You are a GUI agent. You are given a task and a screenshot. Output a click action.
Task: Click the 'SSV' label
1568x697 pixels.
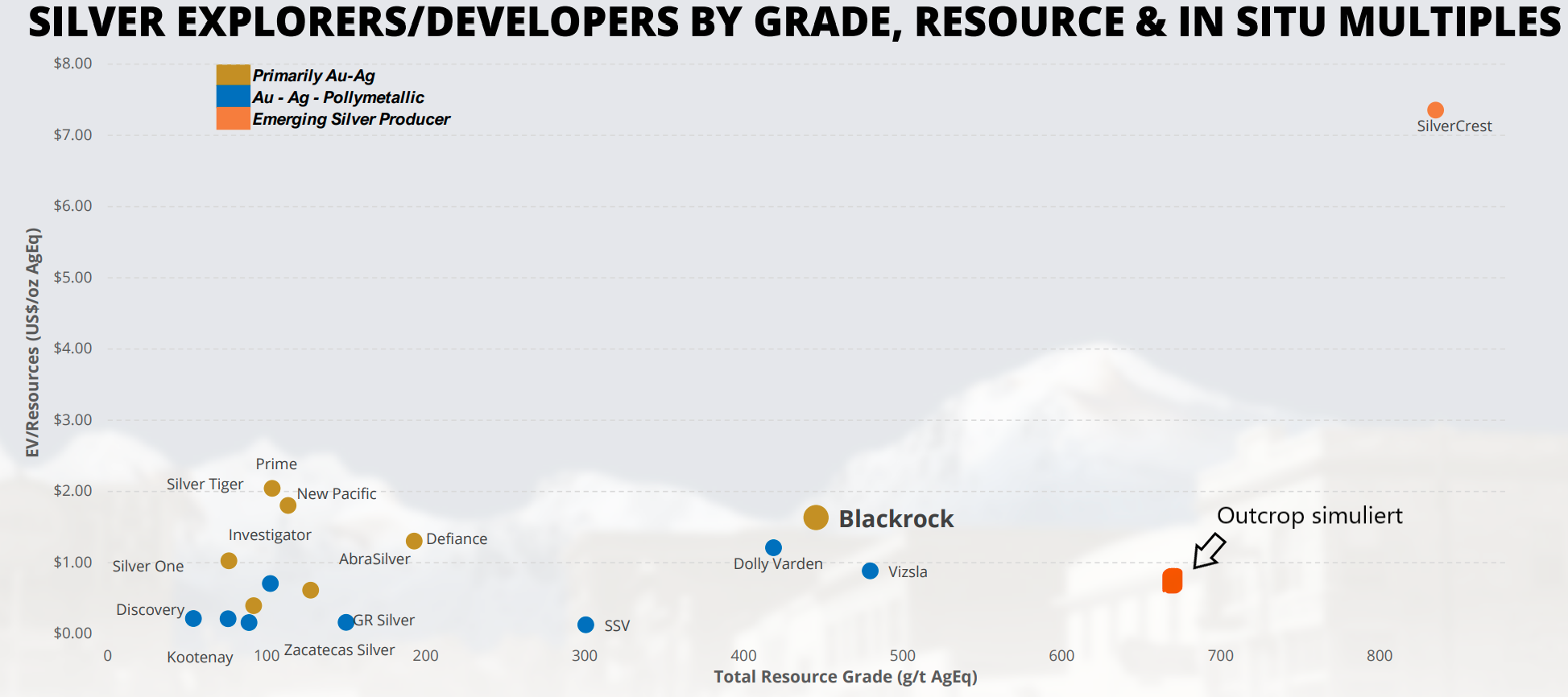(617, 626)
